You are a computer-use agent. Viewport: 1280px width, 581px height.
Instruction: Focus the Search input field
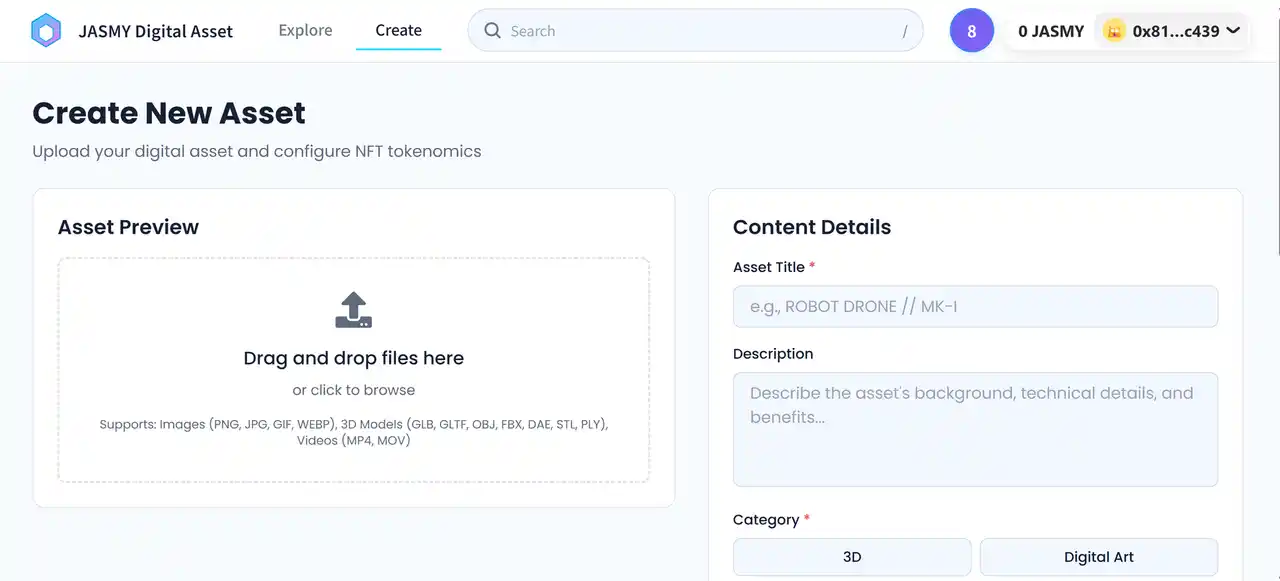[700, 31]
